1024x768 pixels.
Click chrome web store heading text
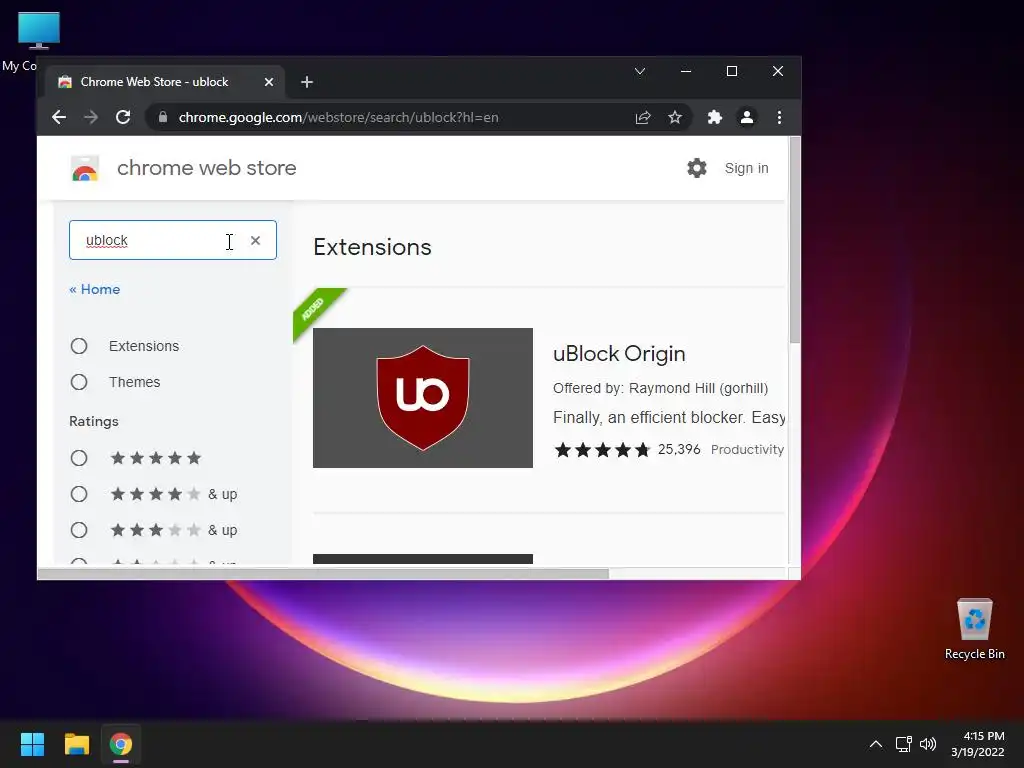206,168
